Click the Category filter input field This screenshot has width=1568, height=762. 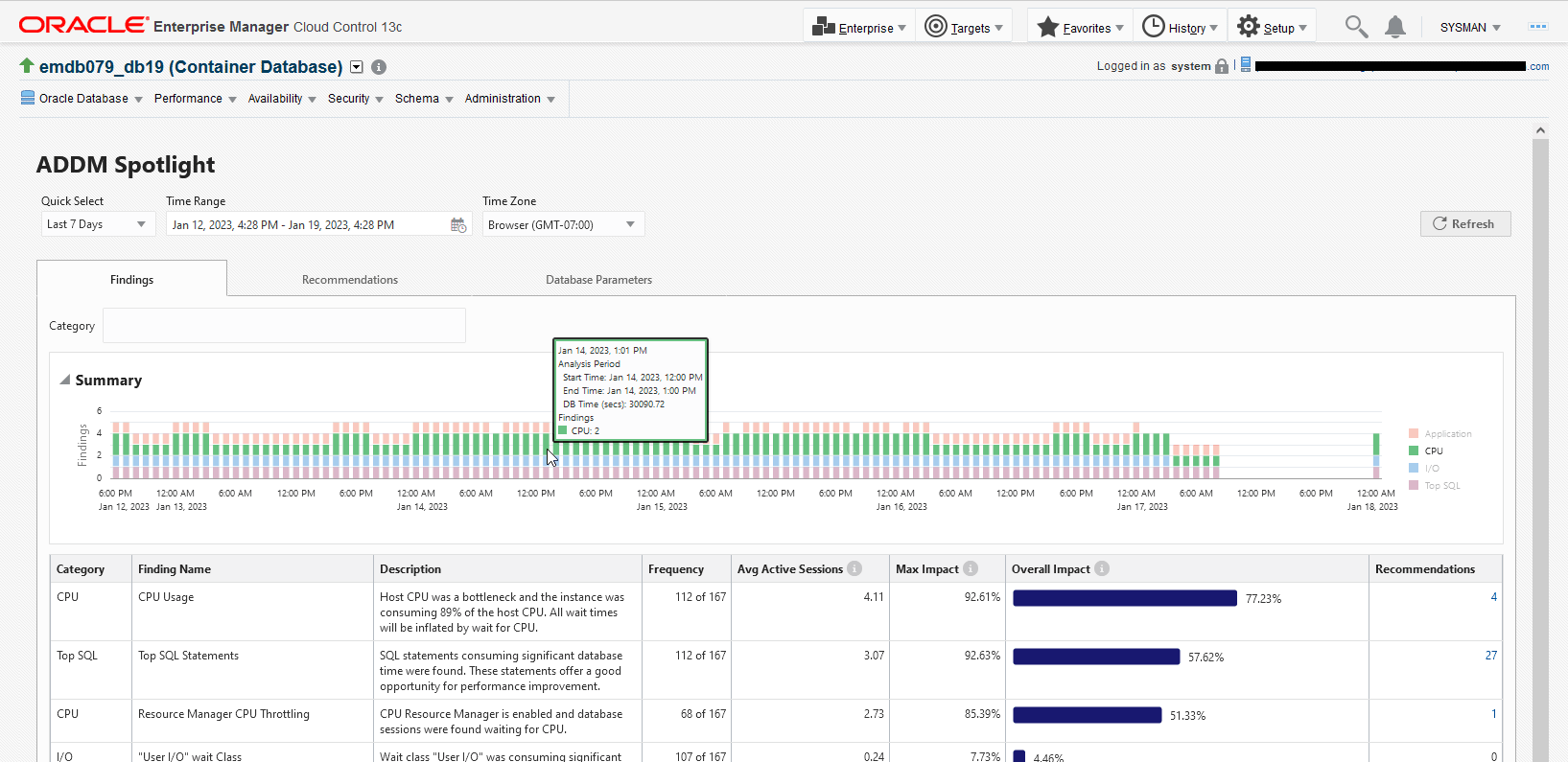coord(284,326)
